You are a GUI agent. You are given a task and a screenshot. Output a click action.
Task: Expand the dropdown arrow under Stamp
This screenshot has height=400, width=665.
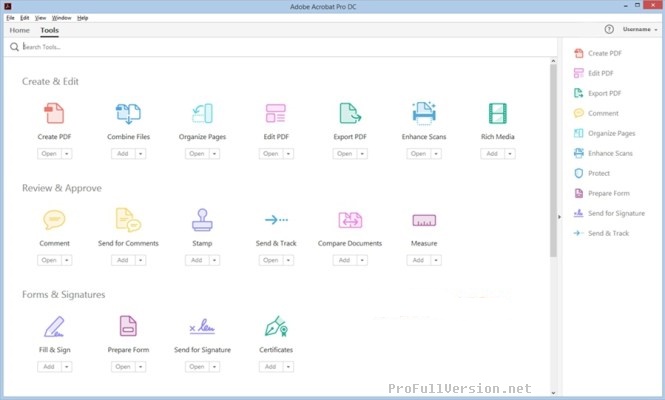click(x=214, y=260)
